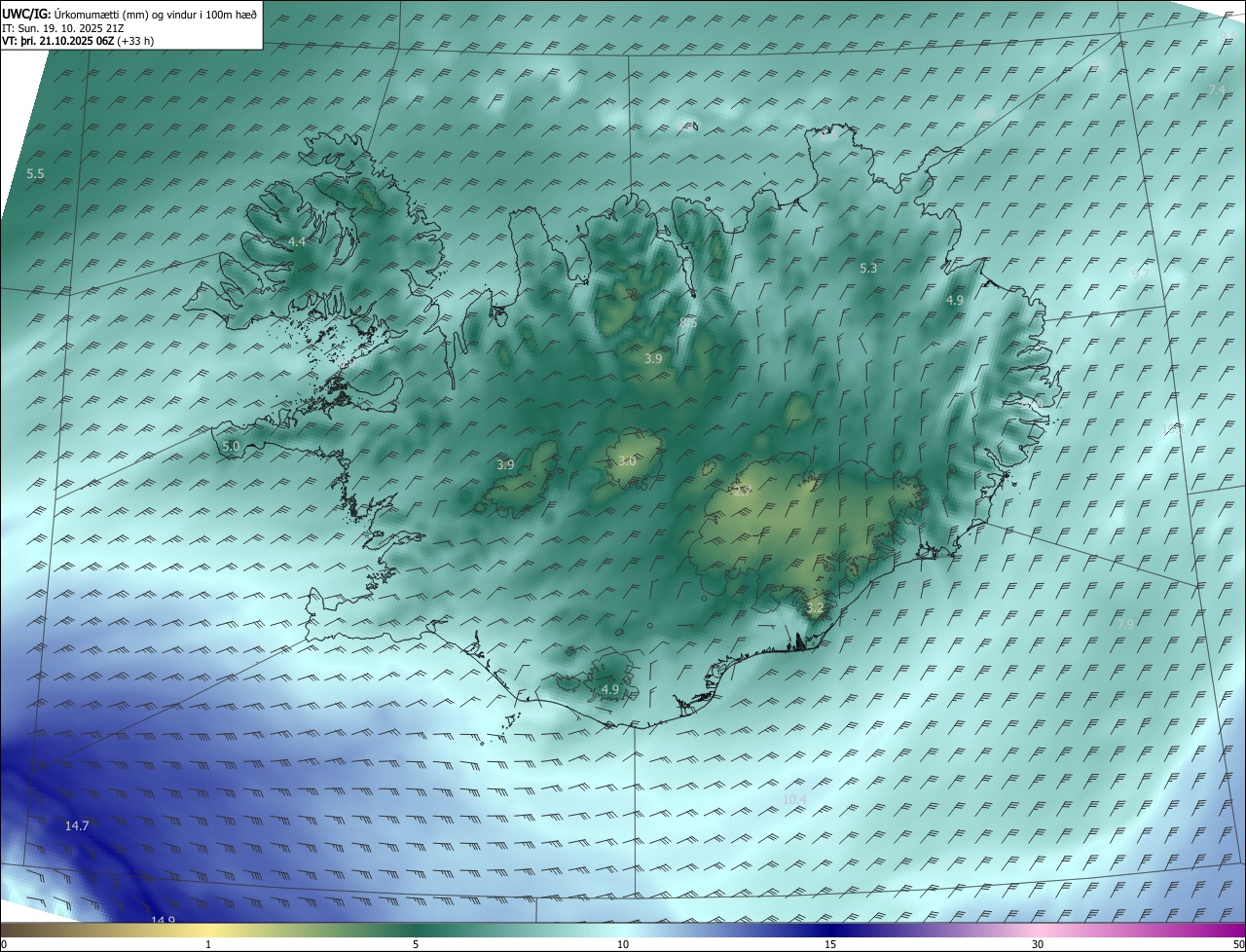Click the 'UWC/IG: Úrkomumætti (mm)' map title
Image resolution: width=1246 pixels, height=952 pixels.
coord(129,15)
